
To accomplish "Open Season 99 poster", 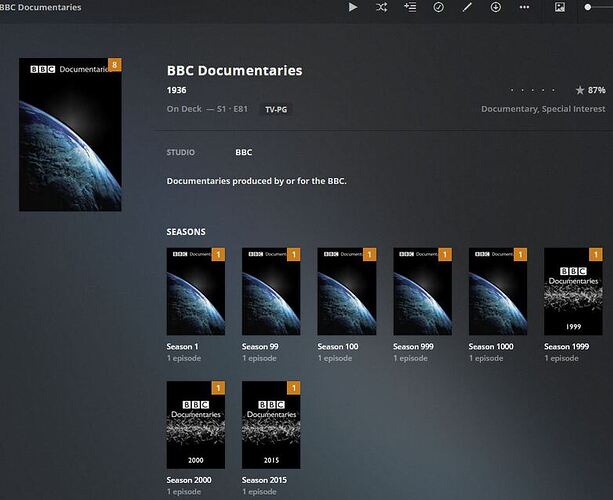I will coord(271,291).
